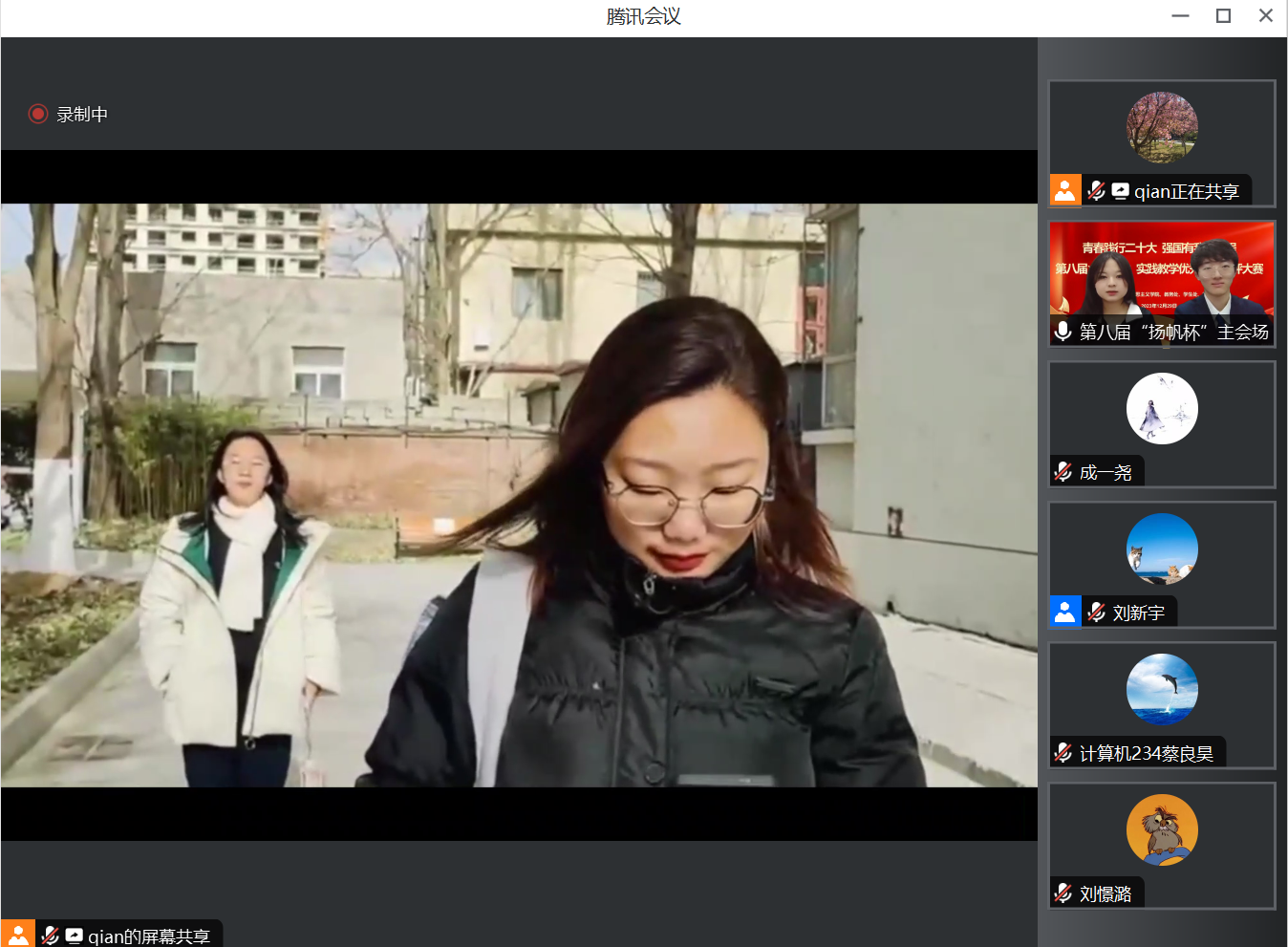Select qian's cherry blossom avatar thumbnail
This screenshot has width=1288, height=947.
(x=1162, y=127)
